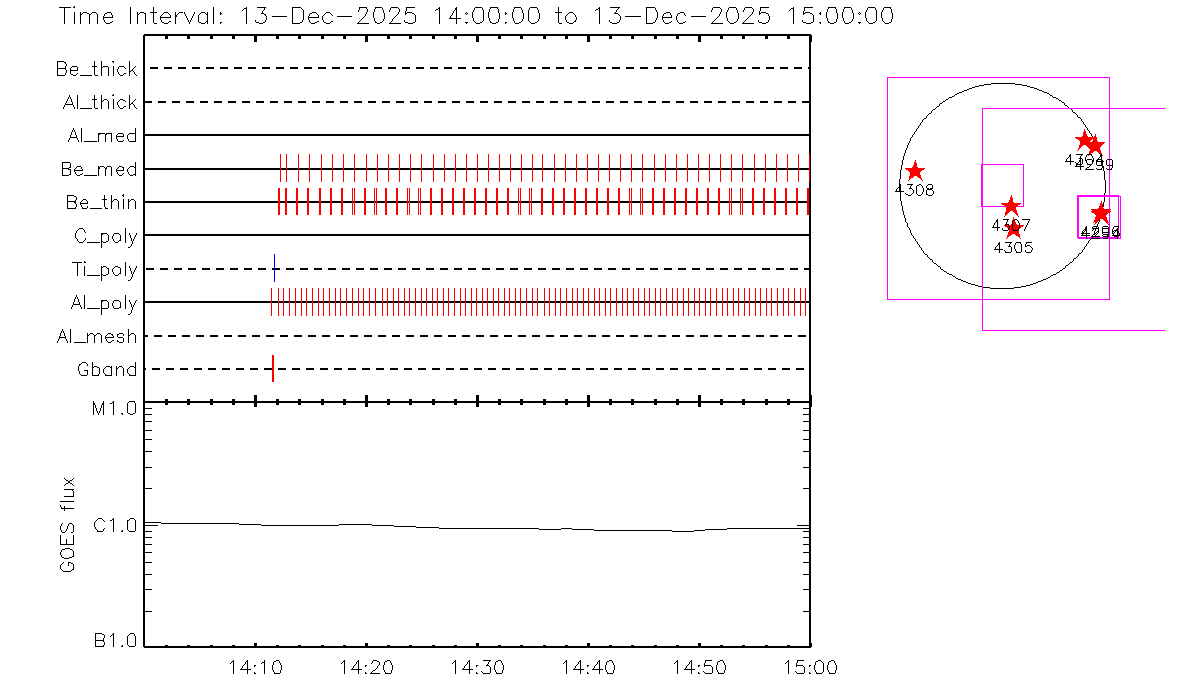Select the Be_thin filter label
1200x700 pixels.
pyautogui.click(x=101, y=202)
